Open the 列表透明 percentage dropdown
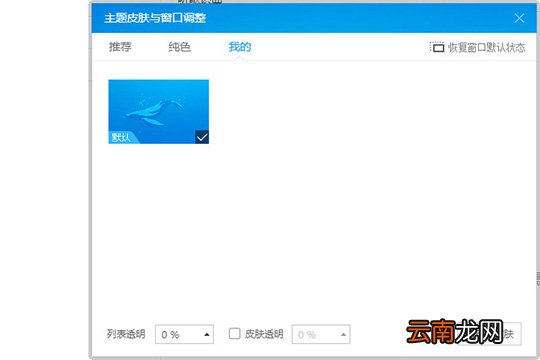This screenshot has width=540, height=360. coord(185,334)
